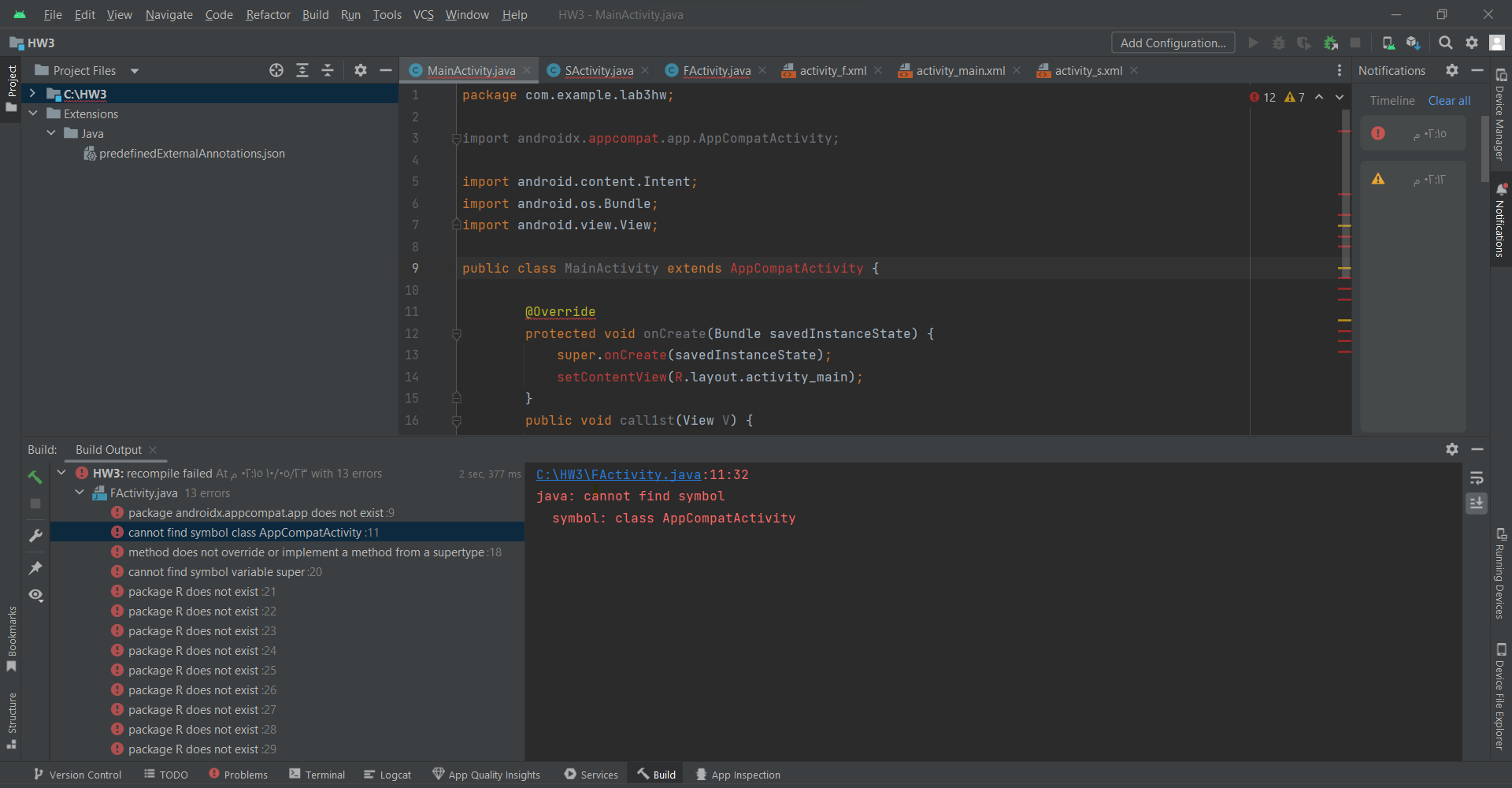This screenshot has height=788, width=1512.
Task: Click the Add Configuration button
Action: coord(1172,43)
